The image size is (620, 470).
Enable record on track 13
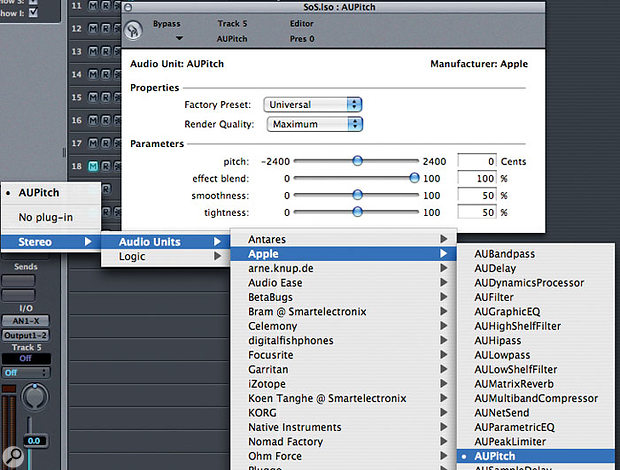click(106, 51)
